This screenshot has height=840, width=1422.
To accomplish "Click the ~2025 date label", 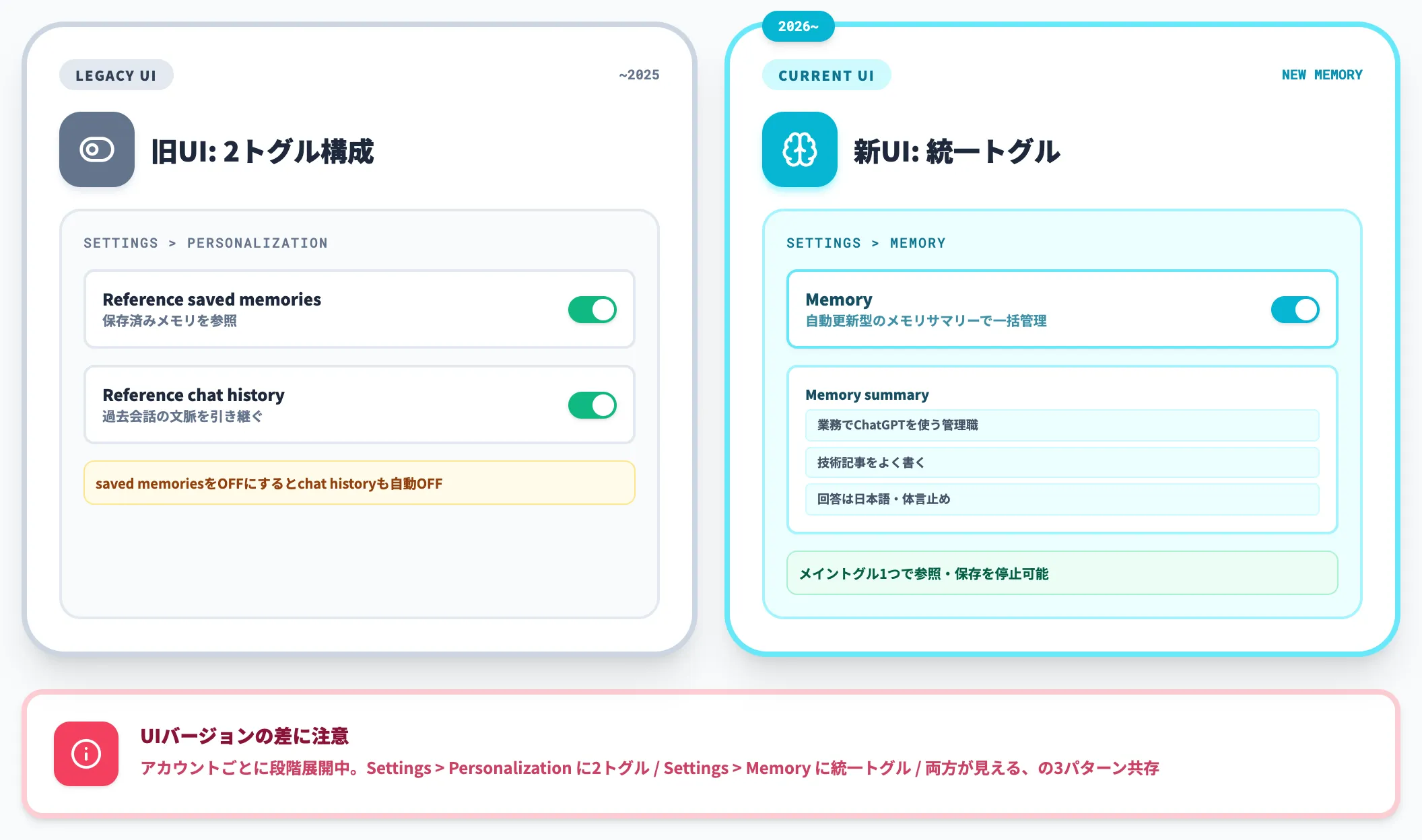I will click(639, 75).
